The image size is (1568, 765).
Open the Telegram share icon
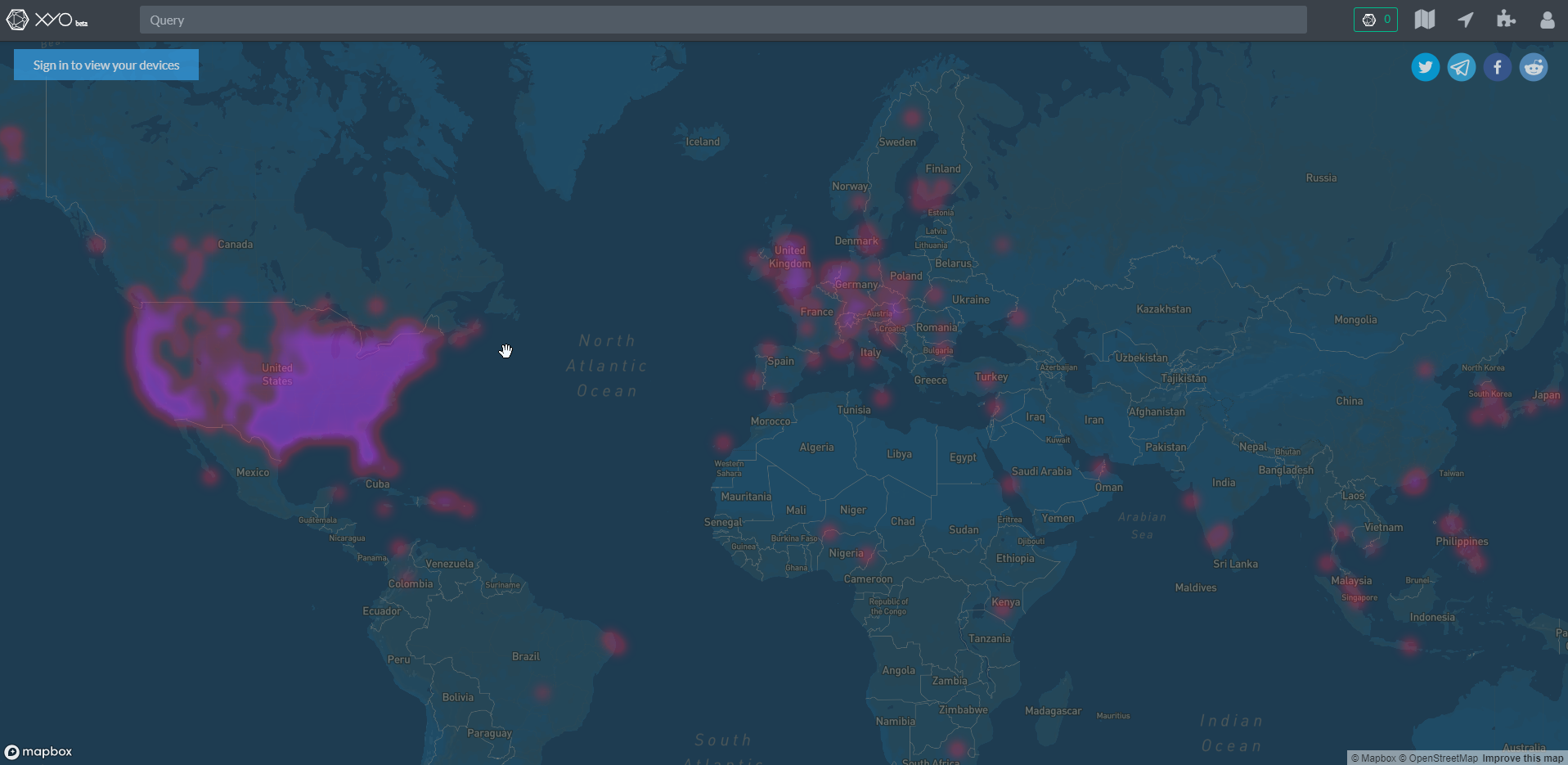coord(1462,67)
